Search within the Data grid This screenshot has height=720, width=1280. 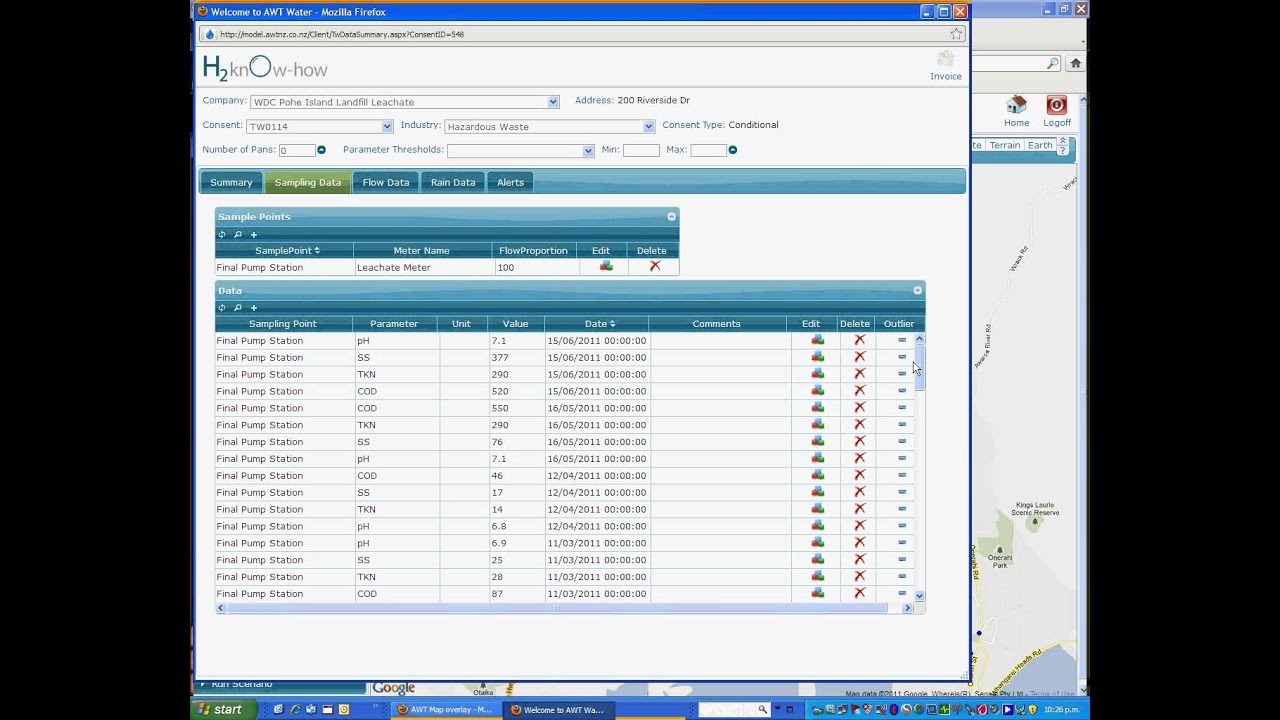coord(238,307)
